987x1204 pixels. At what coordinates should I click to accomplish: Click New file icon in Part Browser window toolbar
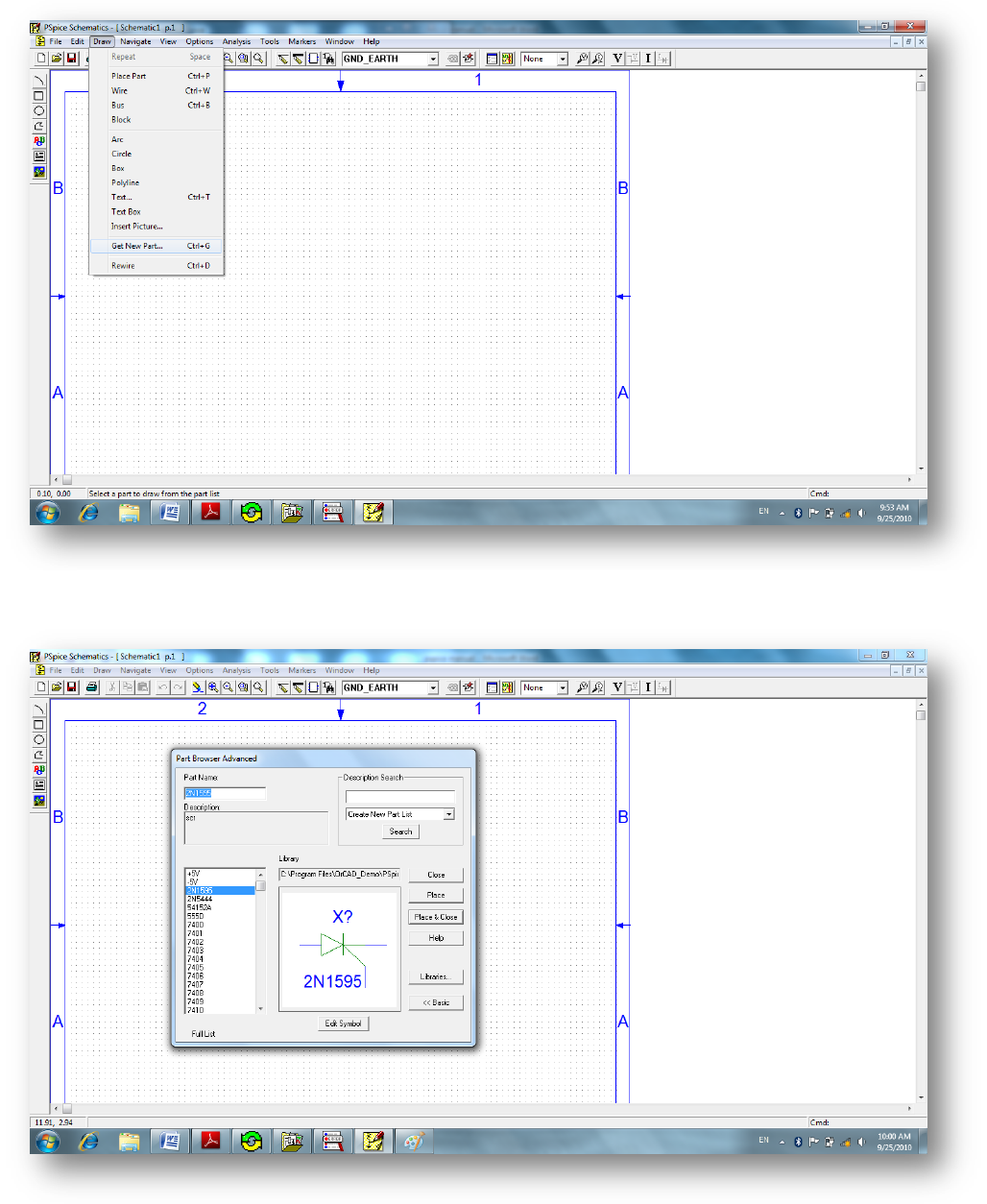[40, 687]
